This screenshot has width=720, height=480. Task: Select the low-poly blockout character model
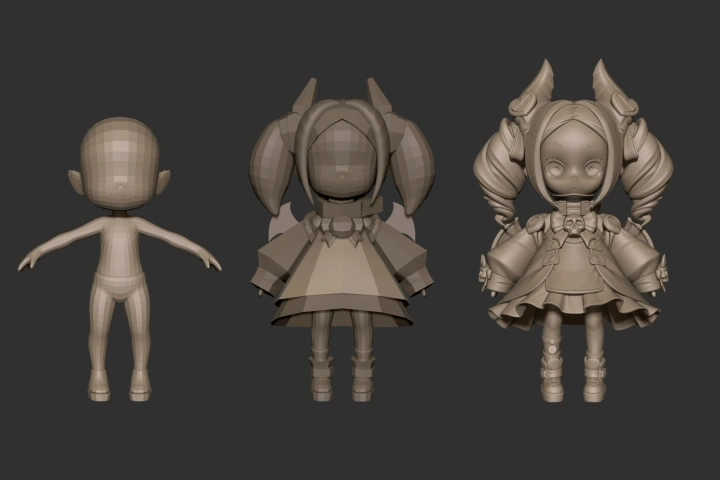[342, 239]
